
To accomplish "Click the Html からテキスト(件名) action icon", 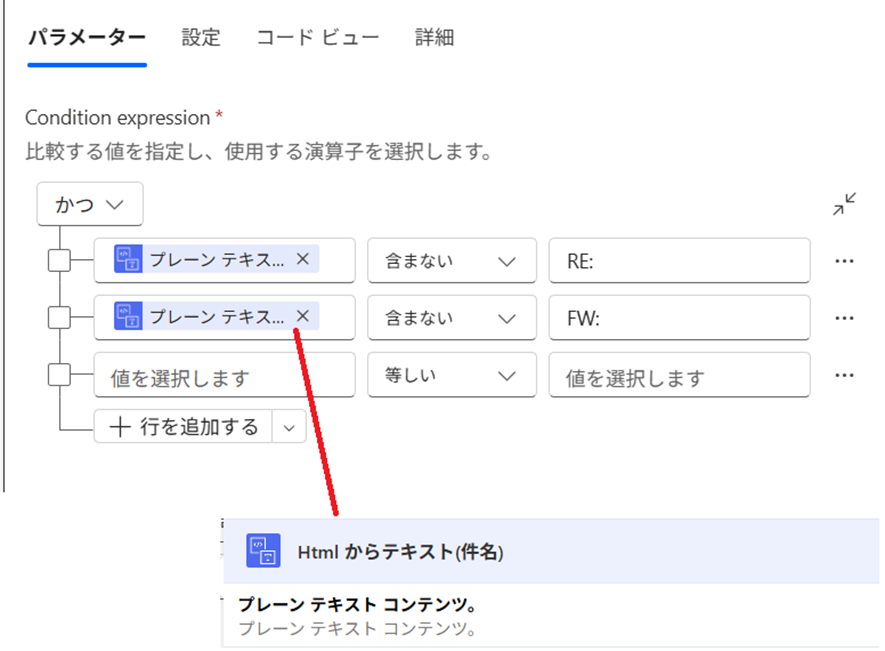I will pyautogui.click(x=262, y=552).
